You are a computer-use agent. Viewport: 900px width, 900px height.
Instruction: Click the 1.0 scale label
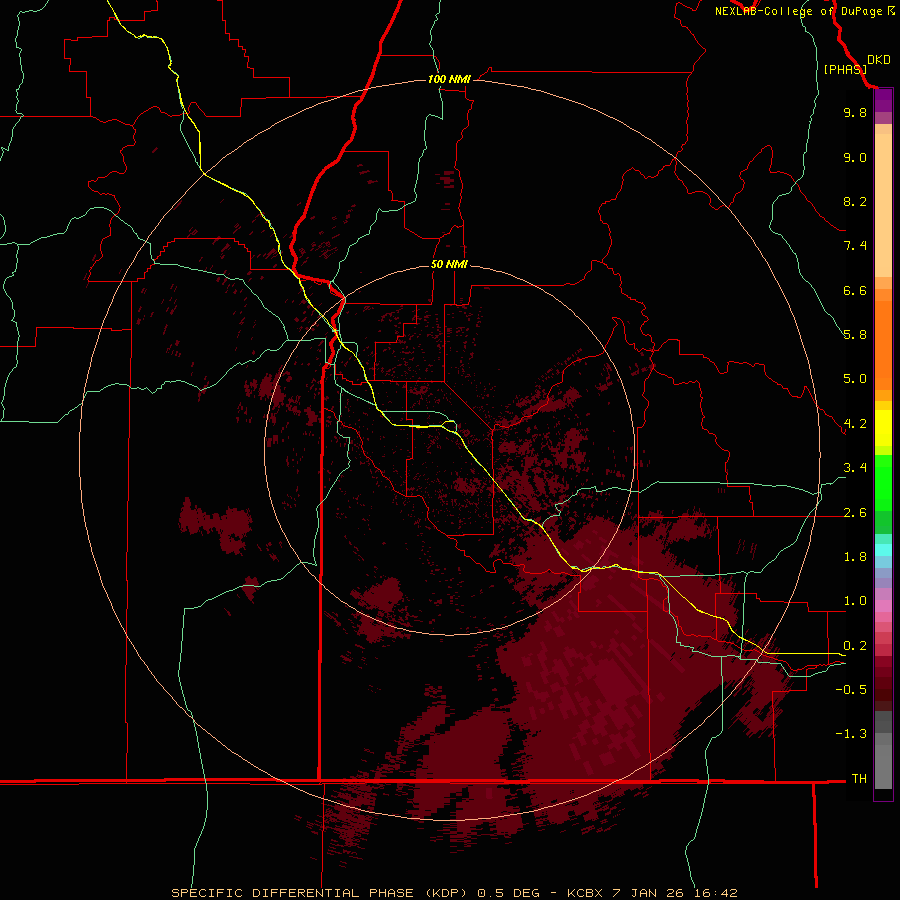pos(855,601)
